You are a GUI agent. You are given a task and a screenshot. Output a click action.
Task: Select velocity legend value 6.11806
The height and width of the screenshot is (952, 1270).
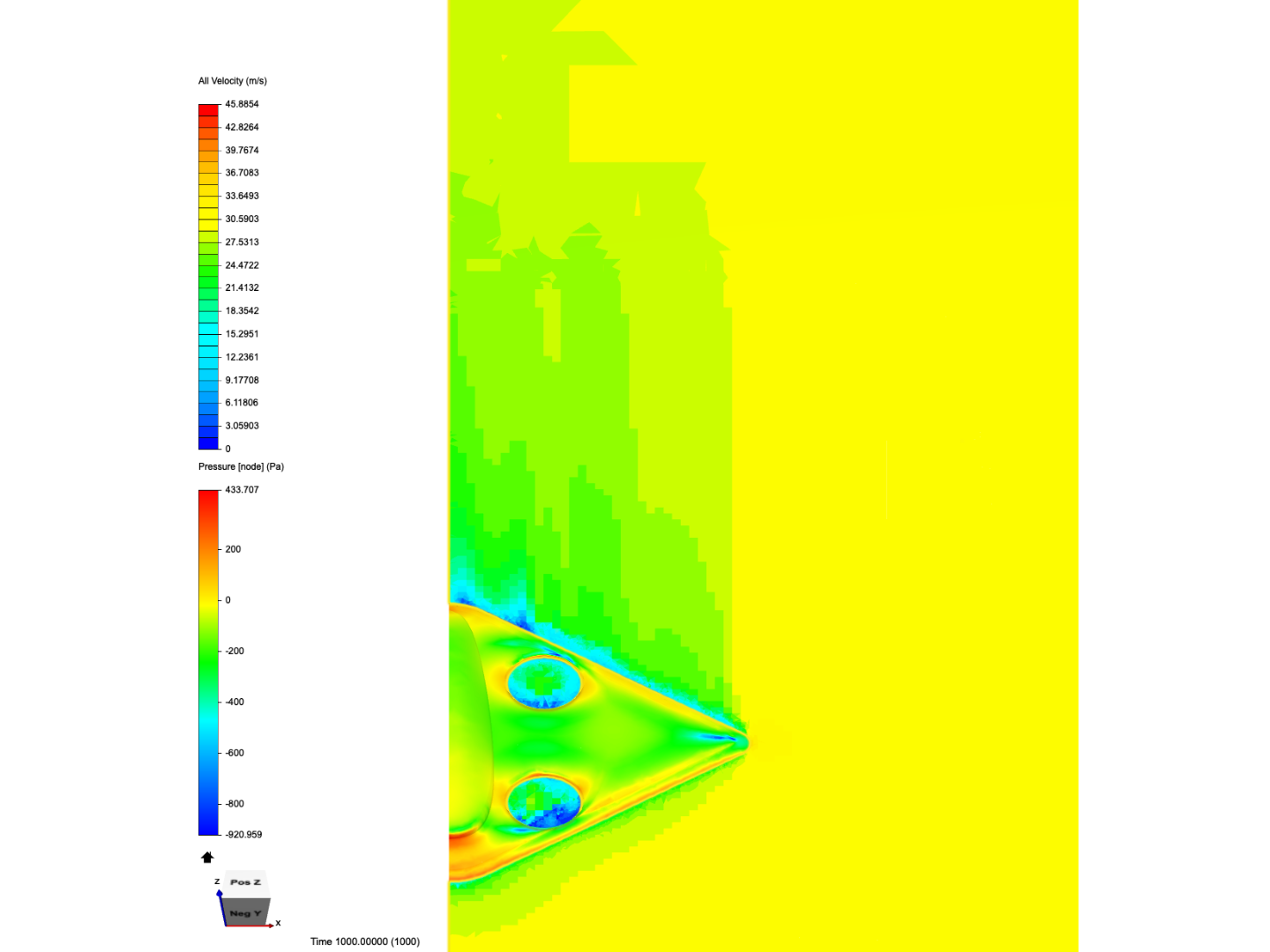tap(242, 402)
